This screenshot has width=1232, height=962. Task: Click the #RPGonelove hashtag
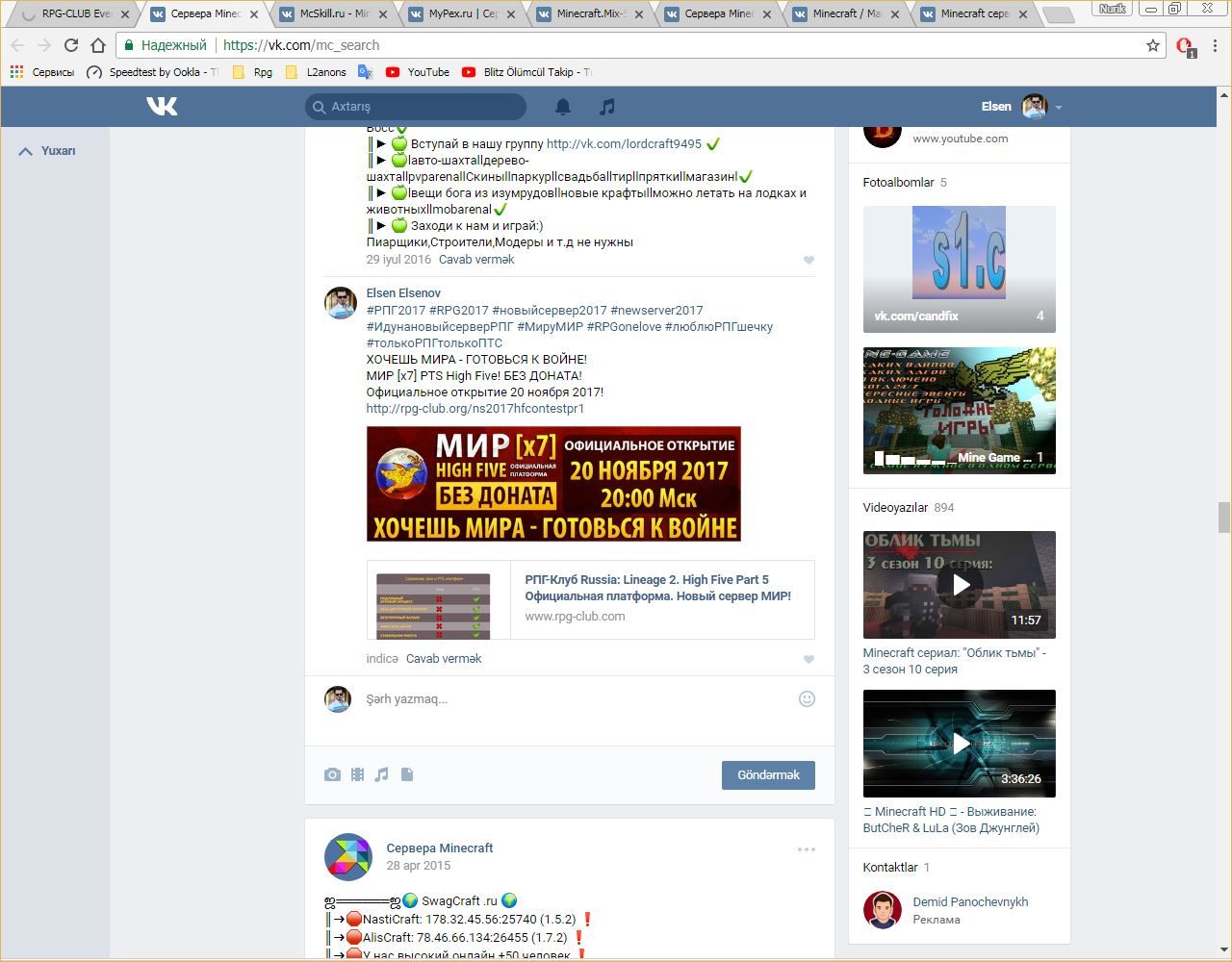coord(624,327)
